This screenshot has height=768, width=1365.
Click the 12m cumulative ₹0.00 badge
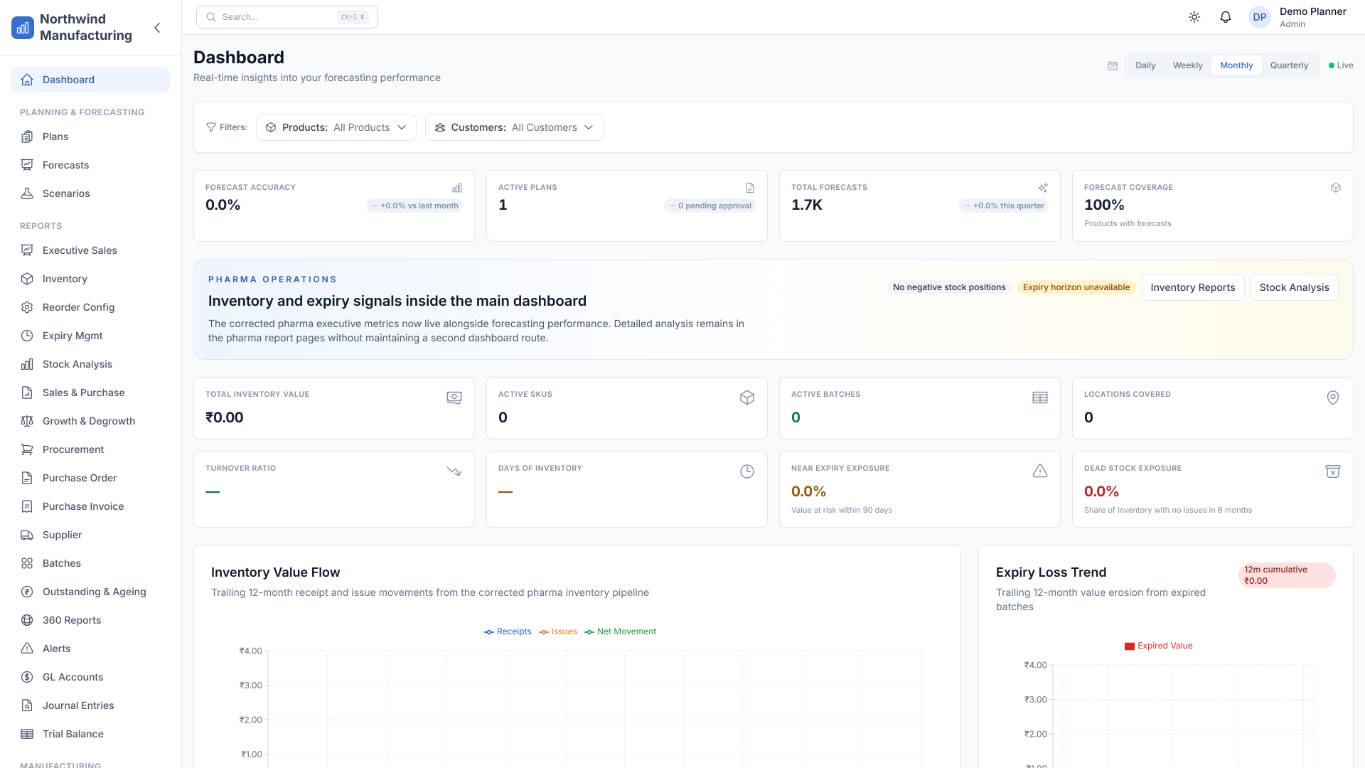[x=1287, y=575]
